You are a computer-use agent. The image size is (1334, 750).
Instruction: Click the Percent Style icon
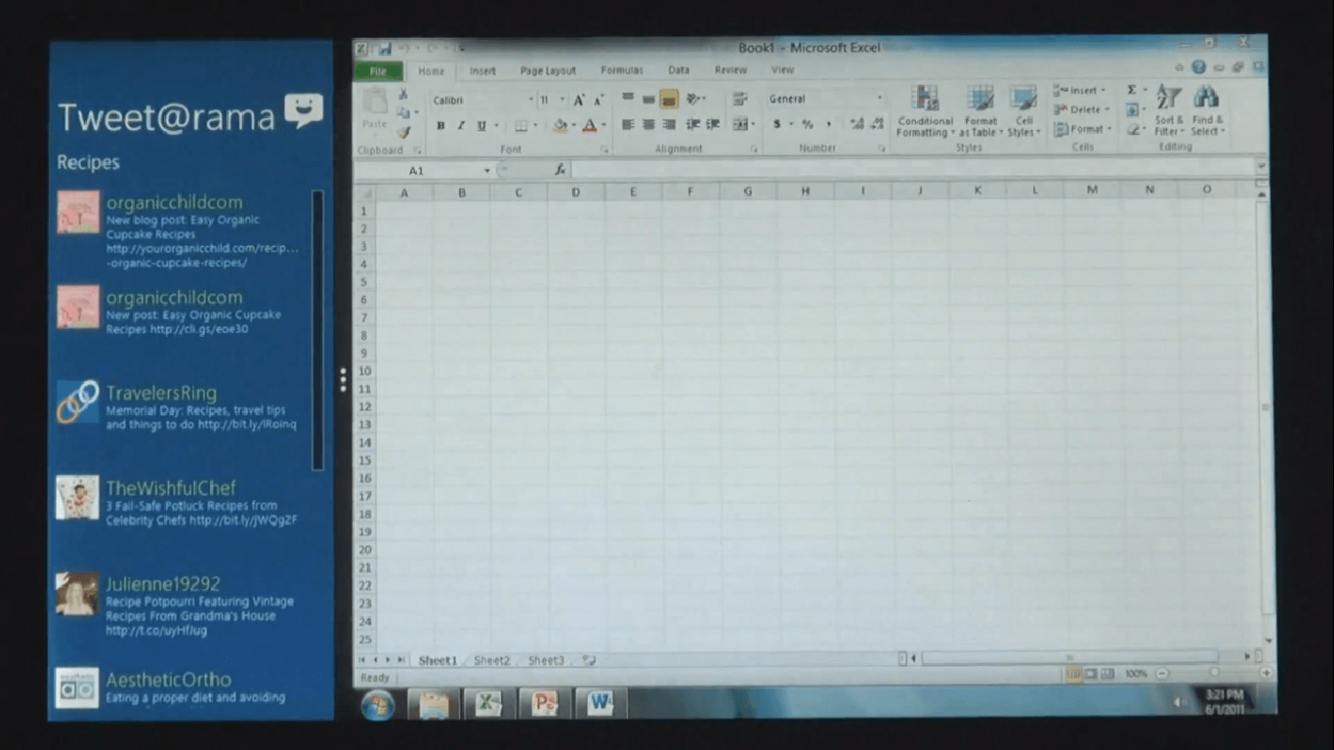807,125
